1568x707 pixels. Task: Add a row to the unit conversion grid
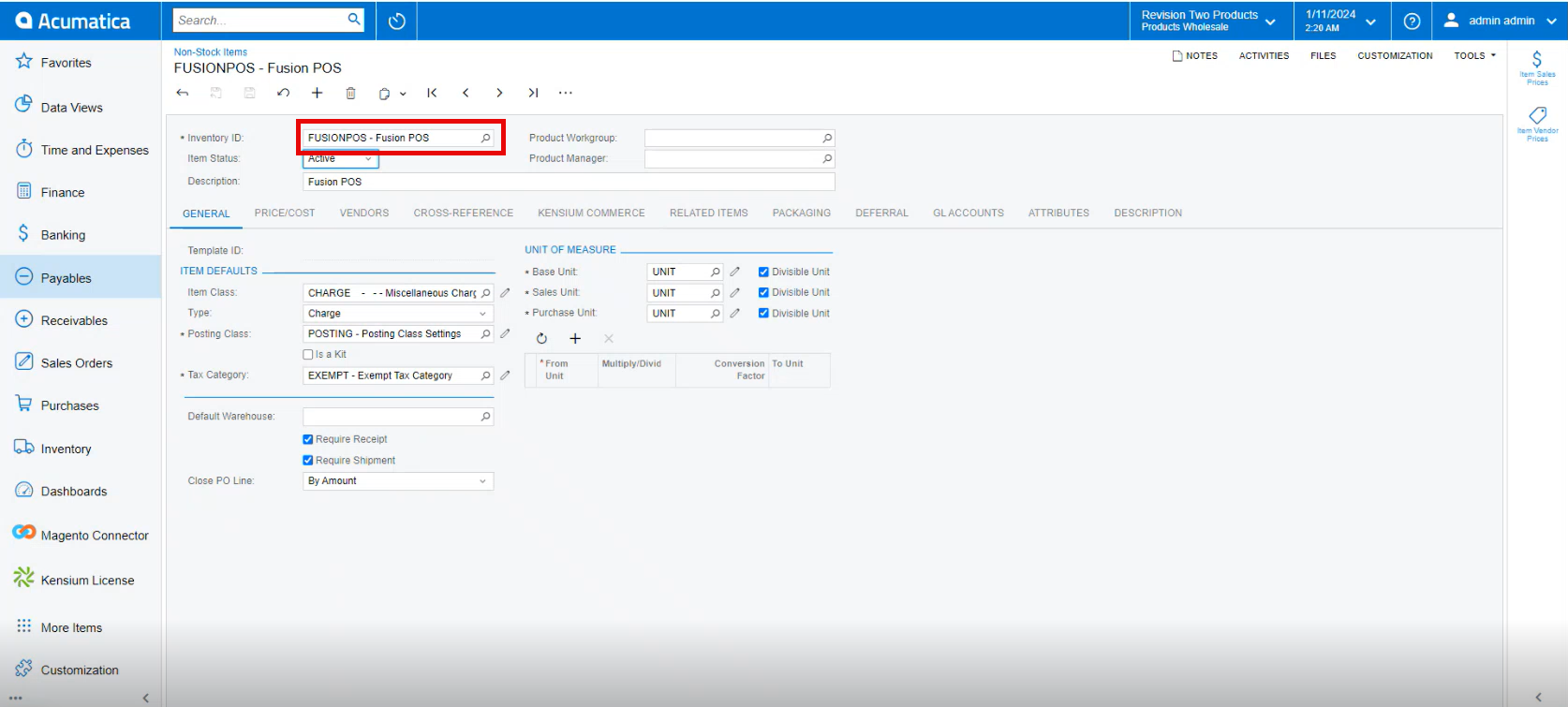pos(575,338)
